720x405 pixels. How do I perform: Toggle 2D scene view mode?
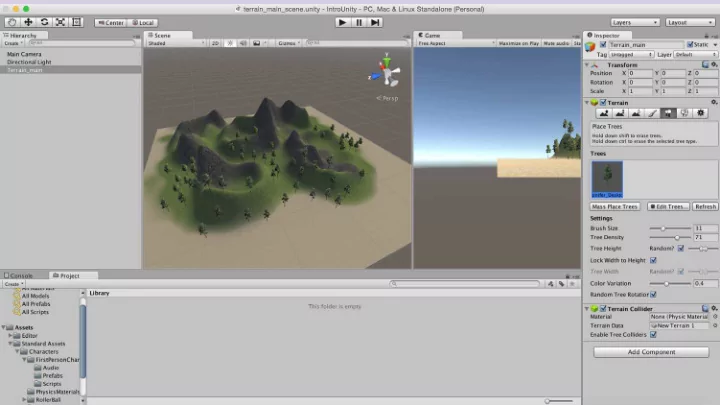tap(215, 43)
